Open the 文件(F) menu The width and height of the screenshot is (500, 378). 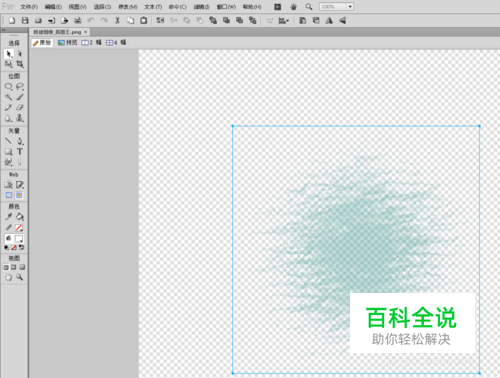coord(29,7)
